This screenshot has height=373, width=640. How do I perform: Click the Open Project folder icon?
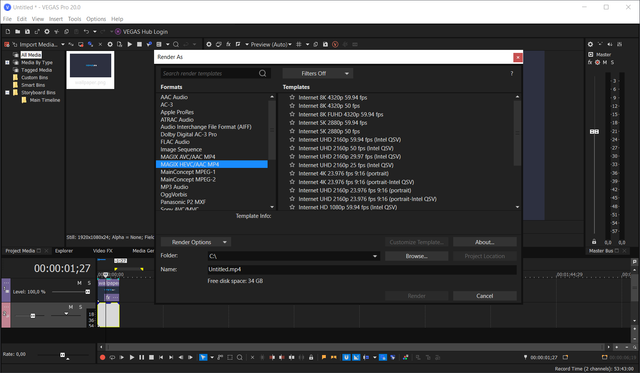[18, 31]
